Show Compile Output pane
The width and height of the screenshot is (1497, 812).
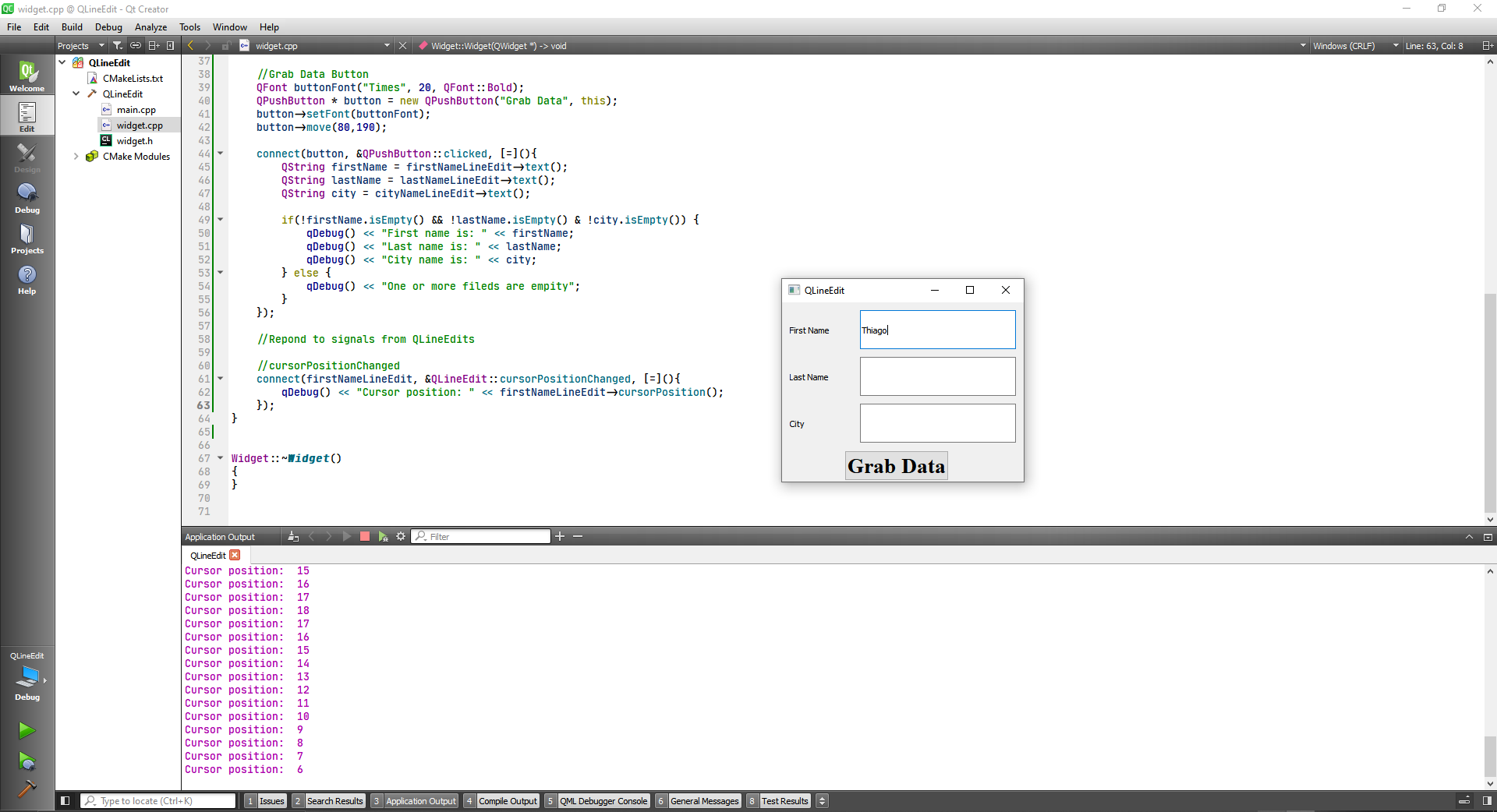(x=501, y=800)
